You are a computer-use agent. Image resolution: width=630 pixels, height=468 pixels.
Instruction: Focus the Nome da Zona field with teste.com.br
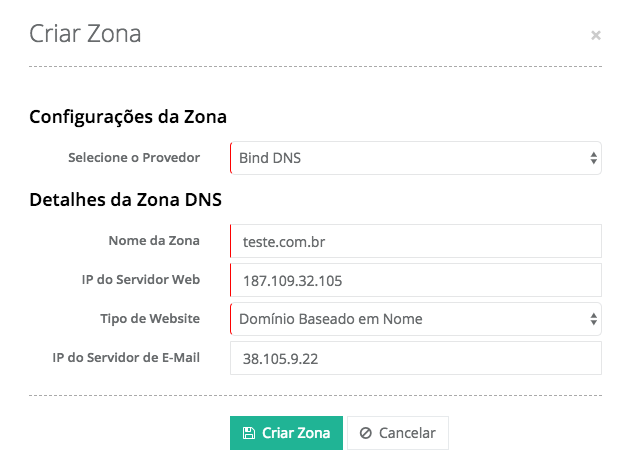415,241
